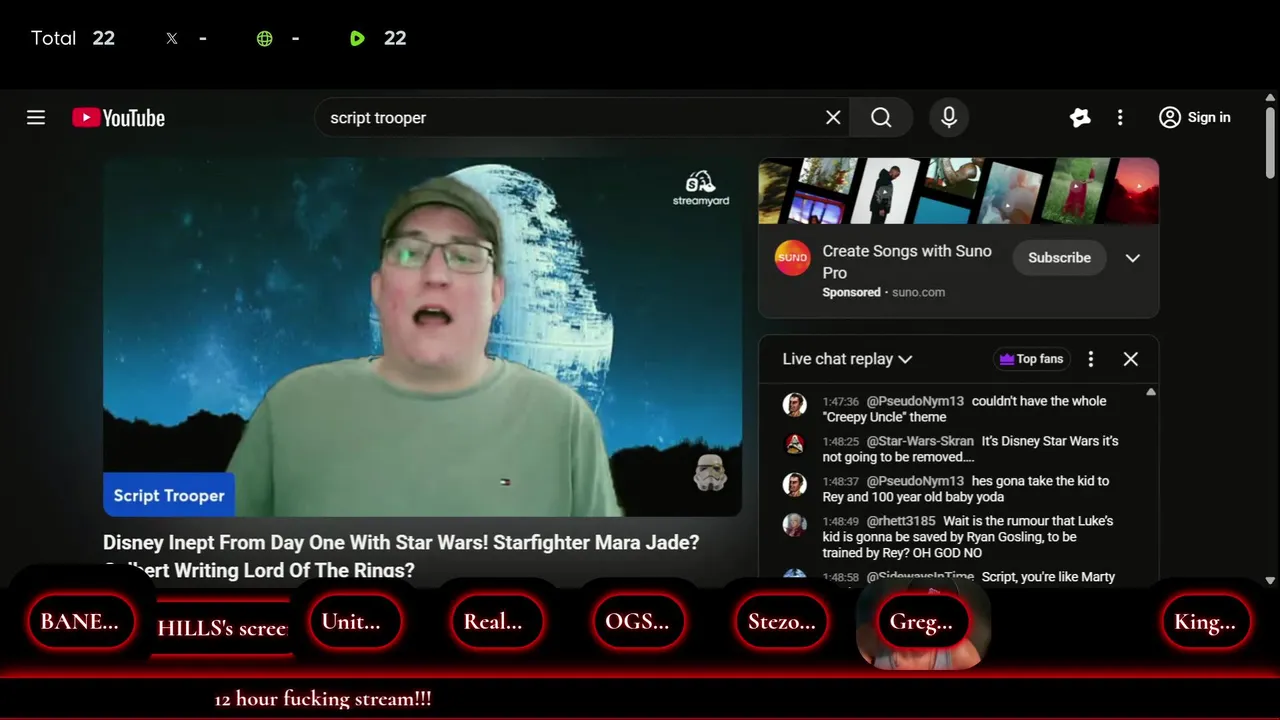Subscribe to the Suno sponsored ad
The width and height of the screenshot is (1280, 720).
1059,258
